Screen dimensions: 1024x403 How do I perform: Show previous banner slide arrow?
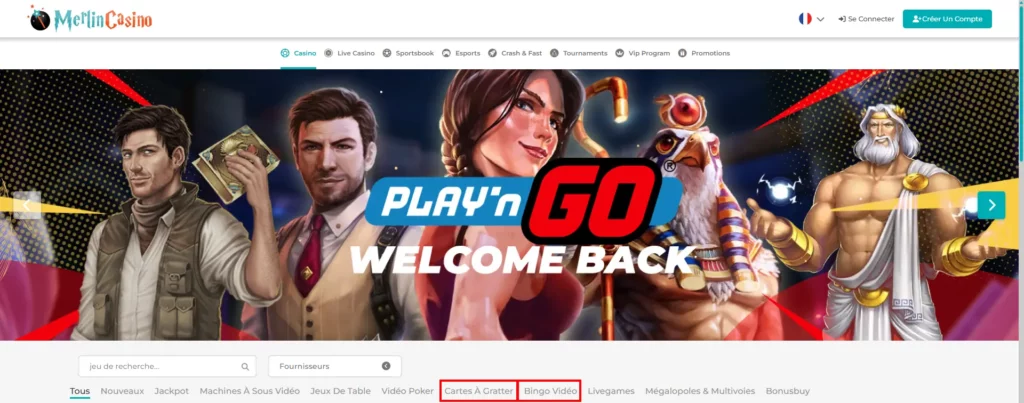click(x=27, y=205)
